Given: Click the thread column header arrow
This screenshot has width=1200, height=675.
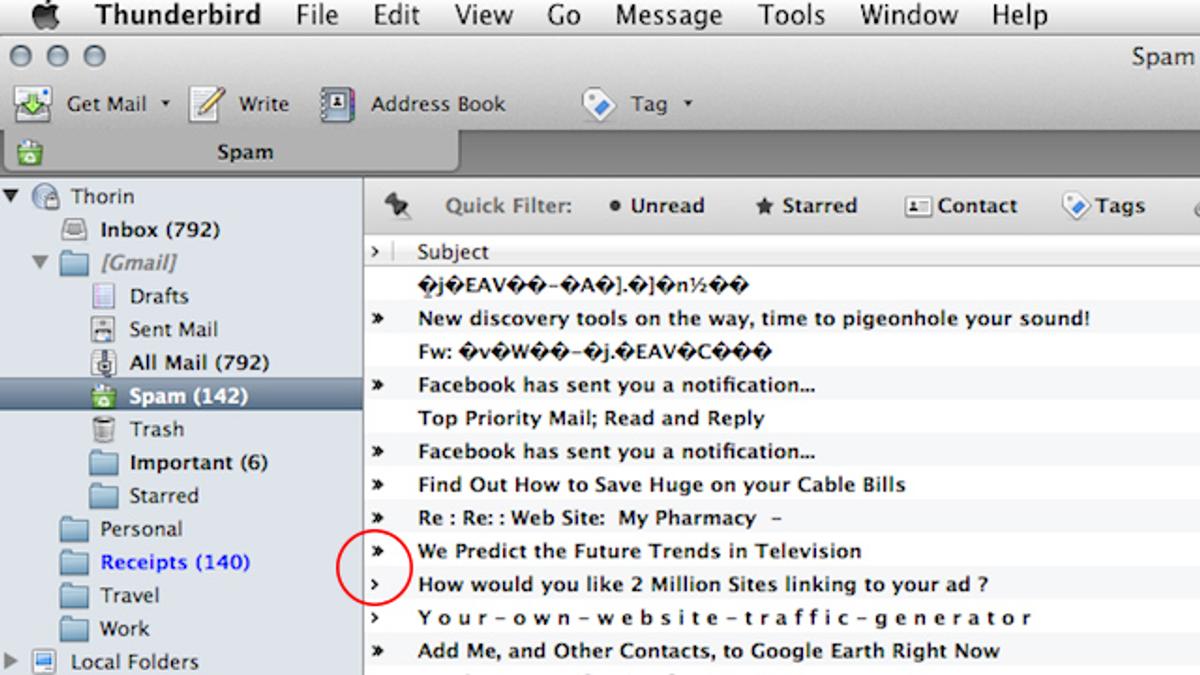Looking at the screenshot, I should [x=375, y=252].
